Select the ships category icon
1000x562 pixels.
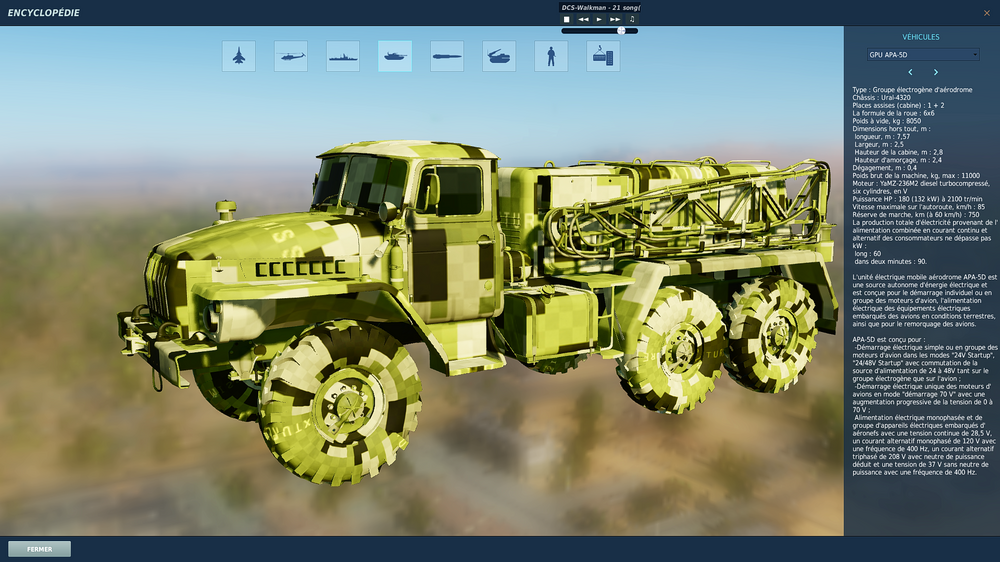pos(342,56)
